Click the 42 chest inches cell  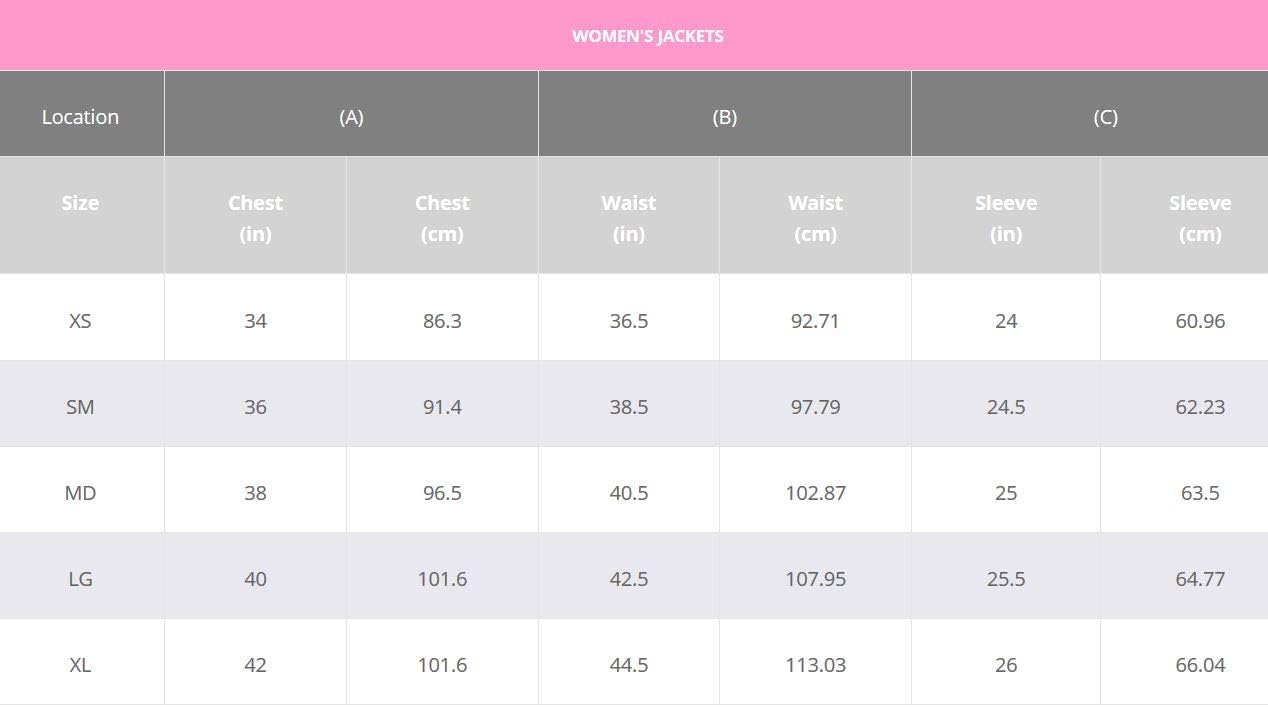coord(255,665)
